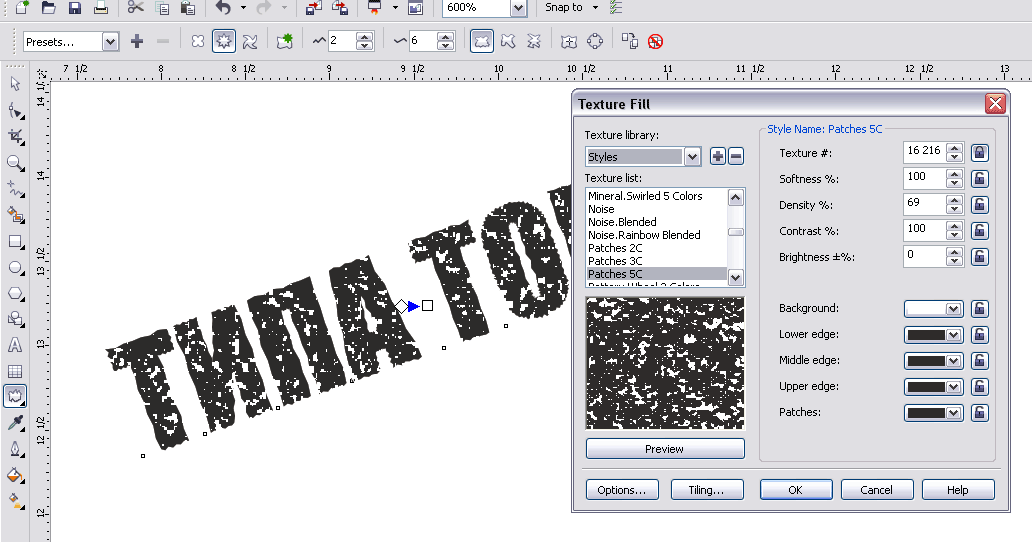Click the Preview button
Screen dimensions: 1032x542
665,449
